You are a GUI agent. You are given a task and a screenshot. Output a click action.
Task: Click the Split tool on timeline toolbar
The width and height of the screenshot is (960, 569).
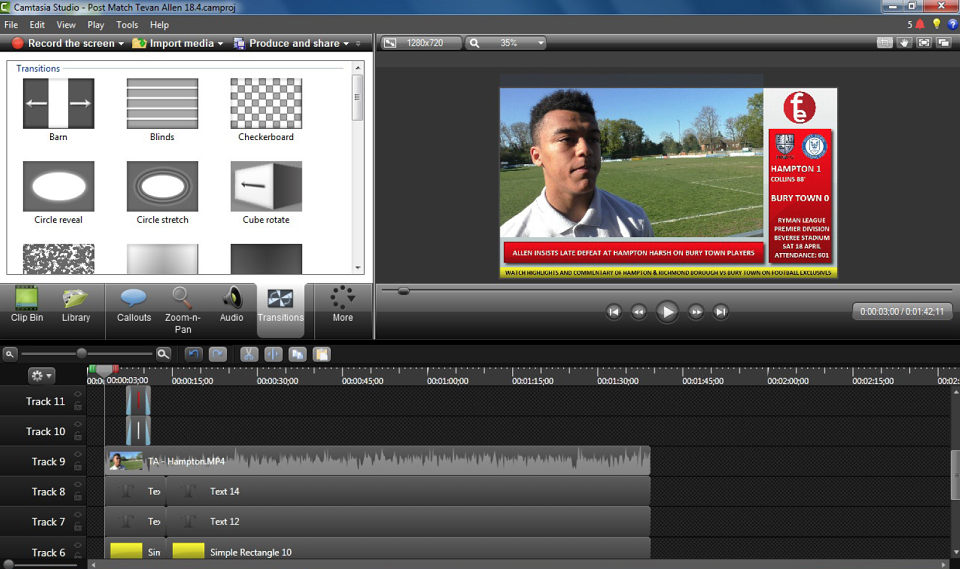click(x=273, y=354)
